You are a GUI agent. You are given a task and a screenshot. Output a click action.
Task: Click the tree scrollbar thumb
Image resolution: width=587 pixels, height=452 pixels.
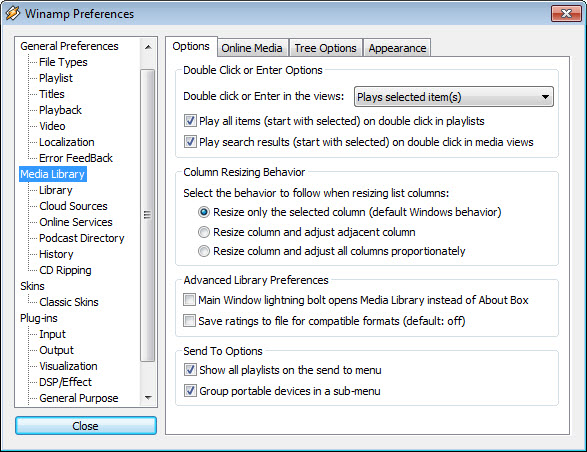click(x=147, y=215)
